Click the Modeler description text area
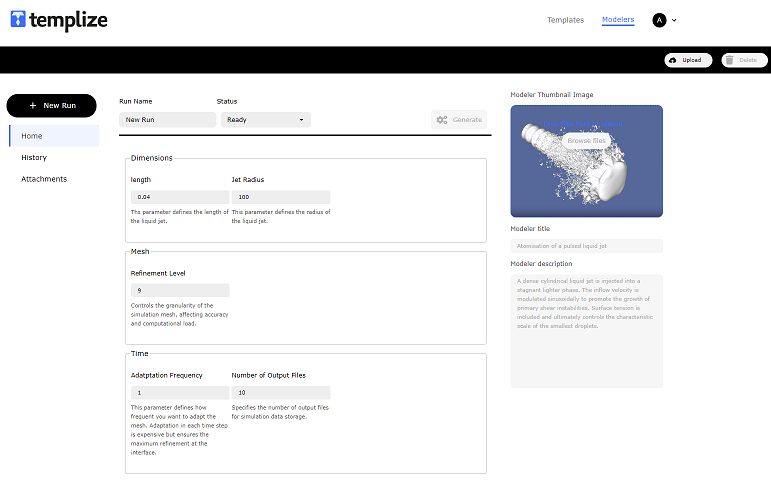The width and height of the screenshot is (771, 481). (x=586, y=331)
